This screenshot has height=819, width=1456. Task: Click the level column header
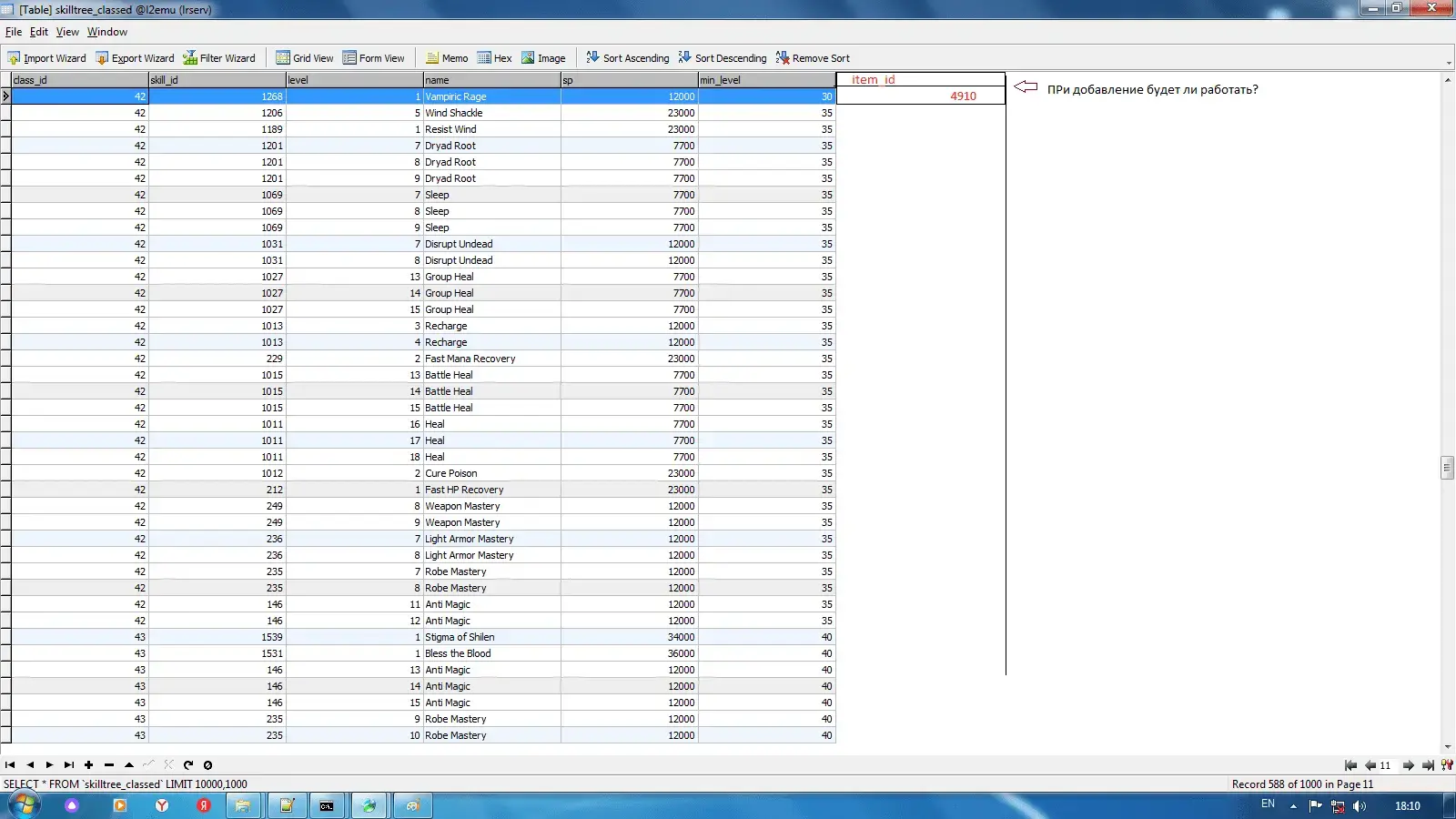[355, 80]
